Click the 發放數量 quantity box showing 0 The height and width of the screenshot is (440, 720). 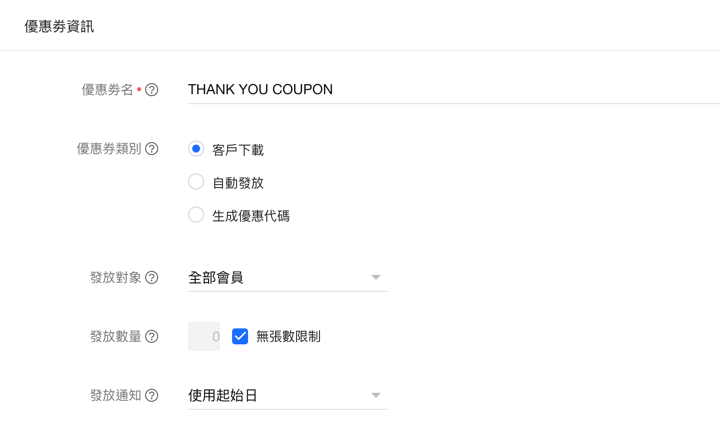click(x=204, y=337)
